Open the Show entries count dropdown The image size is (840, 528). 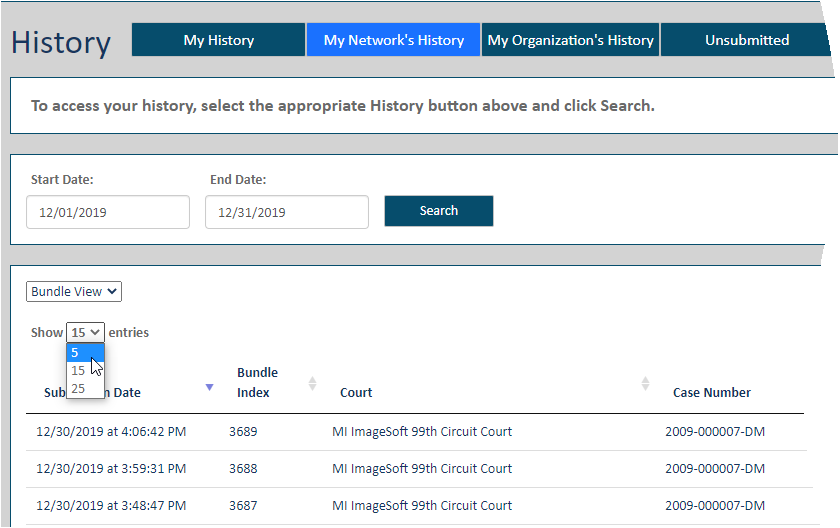tap(85, 333)
